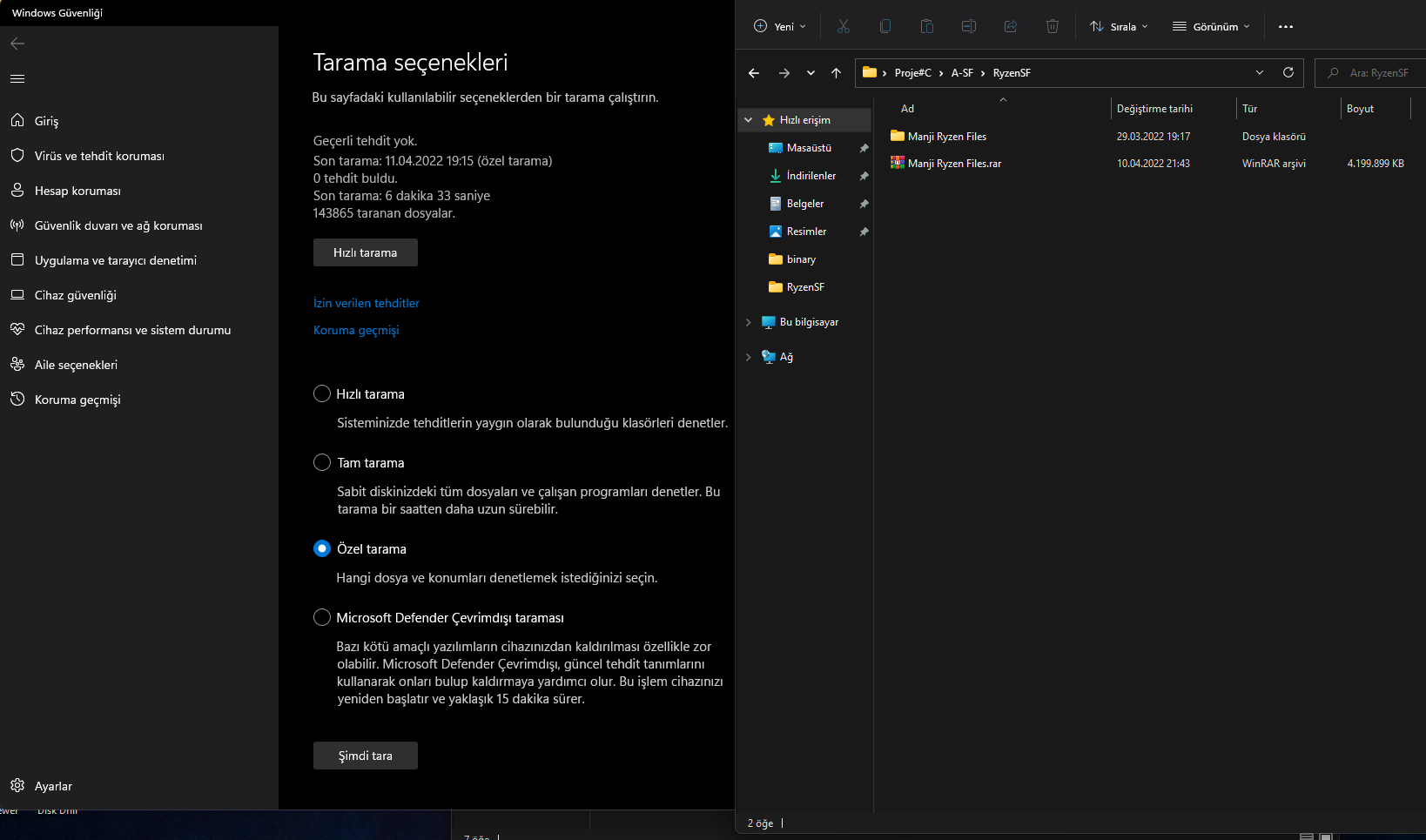Refresh the RyzenSF folder
This screenshot has height=840, width=1426.
coord(1288,72)
